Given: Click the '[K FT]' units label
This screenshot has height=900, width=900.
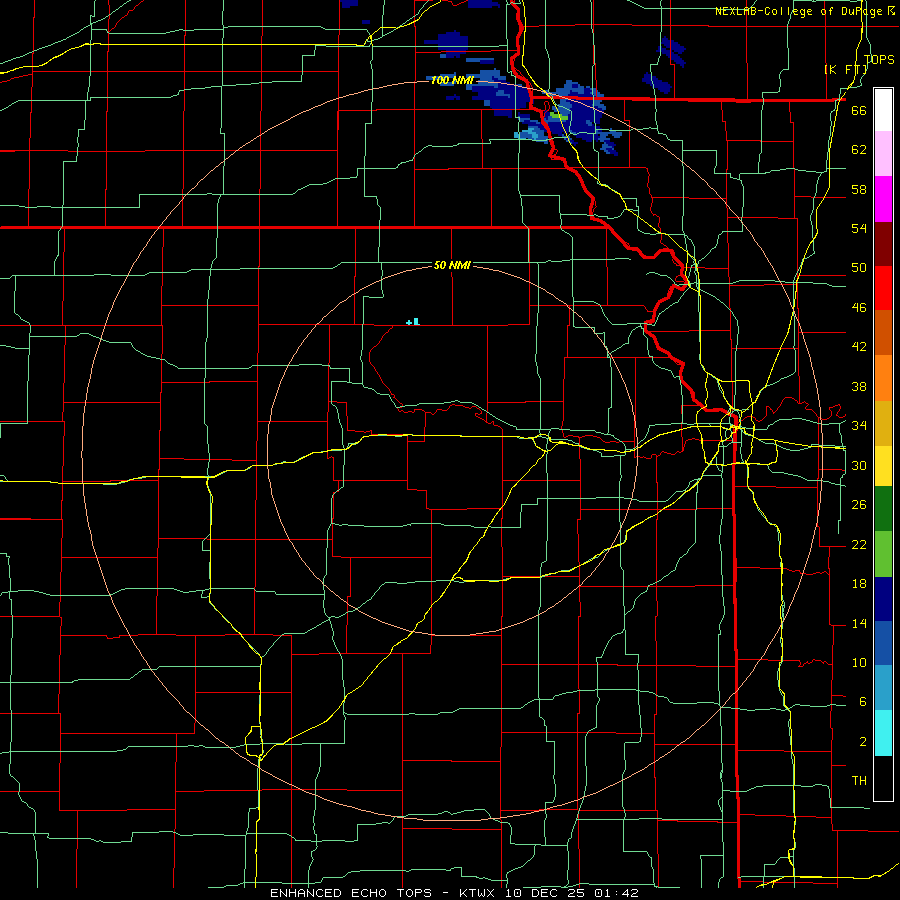Looking at the screenshot, I should click(845, 69).
